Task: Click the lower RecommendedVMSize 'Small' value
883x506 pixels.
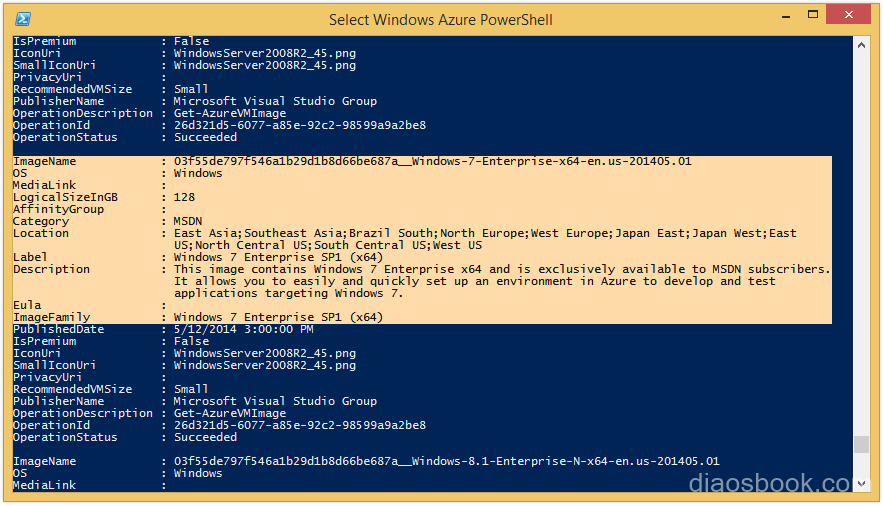Action: (x=191, y=389)
